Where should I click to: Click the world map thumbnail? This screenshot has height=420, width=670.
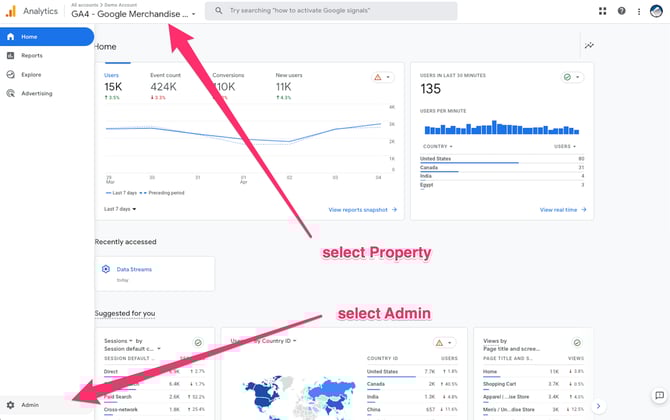298,397
